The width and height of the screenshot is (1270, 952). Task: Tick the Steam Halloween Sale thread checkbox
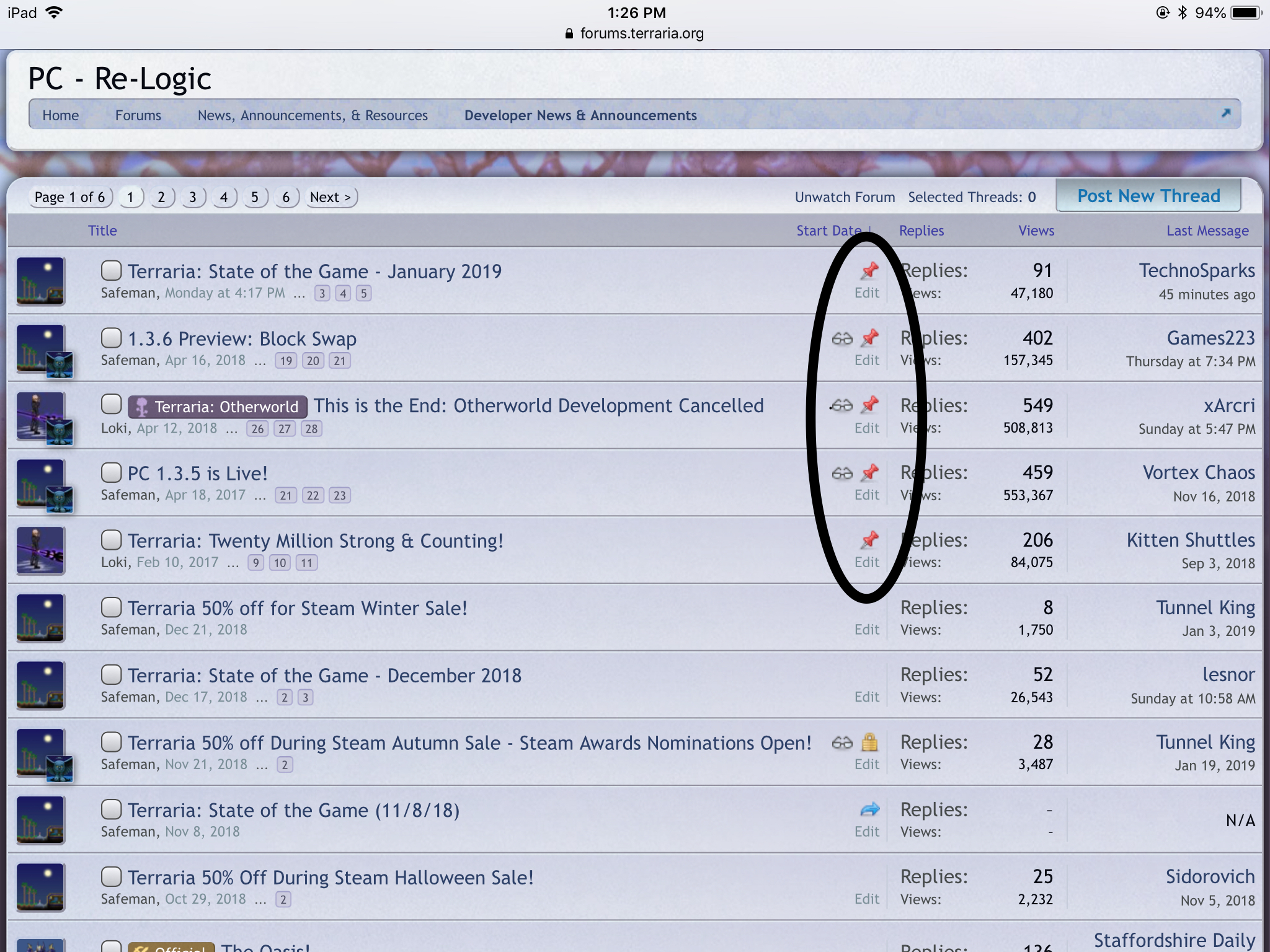(111, 876)
